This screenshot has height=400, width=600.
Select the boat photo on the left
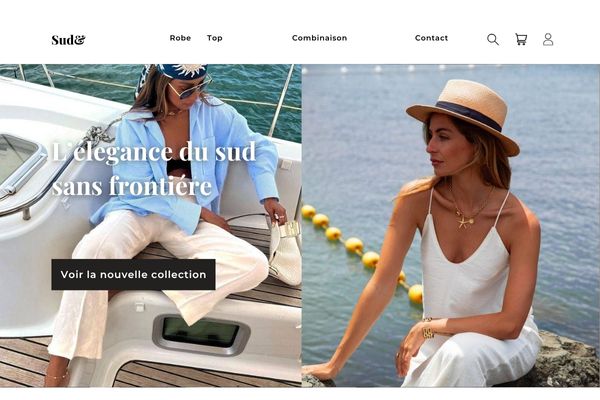(151, 225)
